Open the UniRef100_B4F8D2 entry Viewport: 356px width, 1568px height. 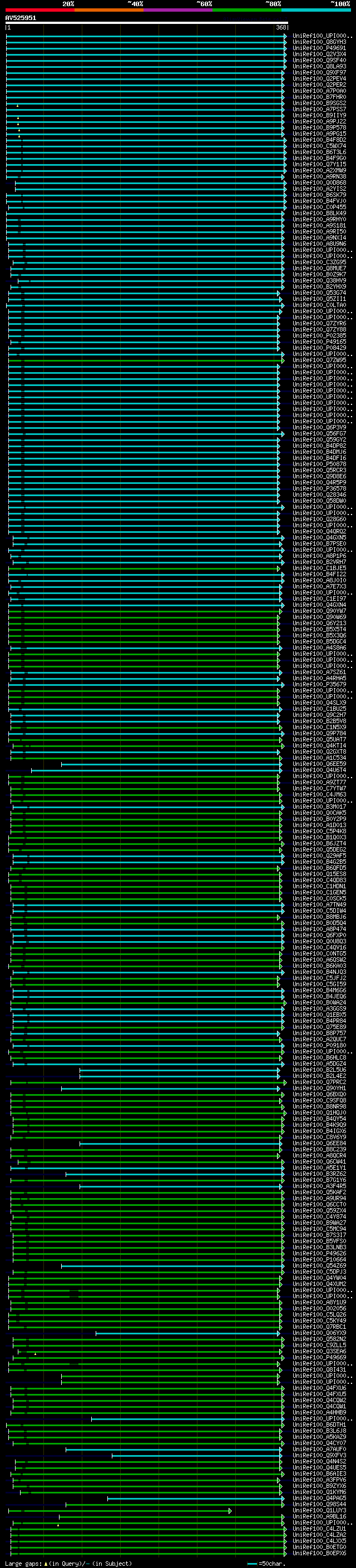tap(319, 140)
